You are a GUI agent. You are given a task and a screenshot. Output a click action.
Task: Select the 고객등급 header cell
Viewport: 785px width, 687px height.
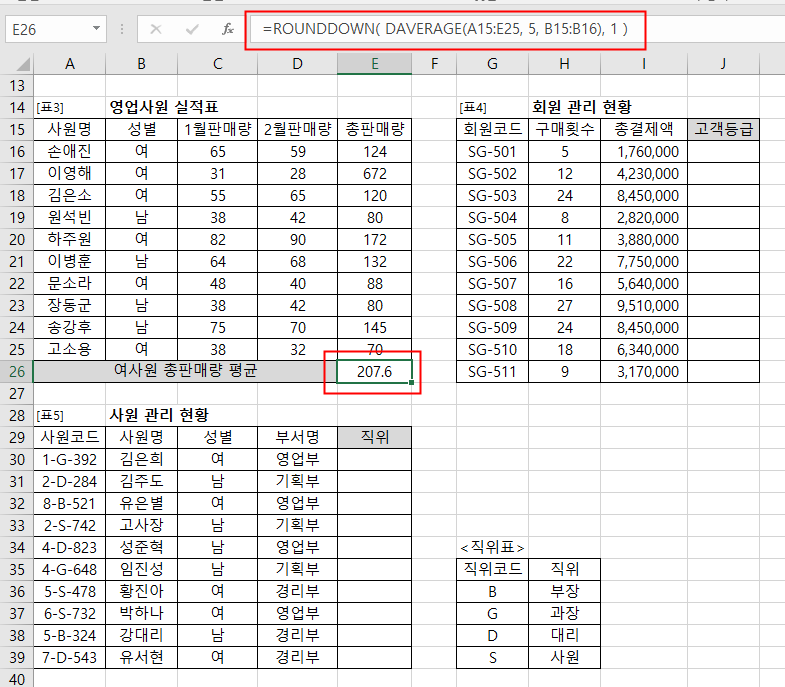point(723,129)
